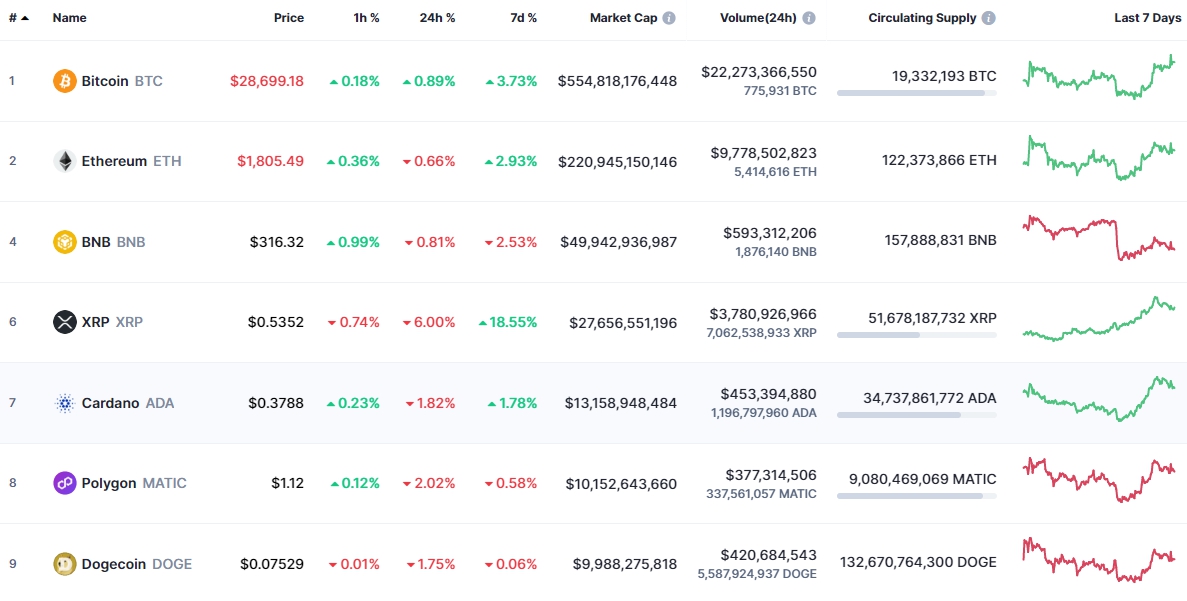Screen dimensions: 1187x601
Task: Click the Circulating Supply info icon
Action: (x=989, y=18)
